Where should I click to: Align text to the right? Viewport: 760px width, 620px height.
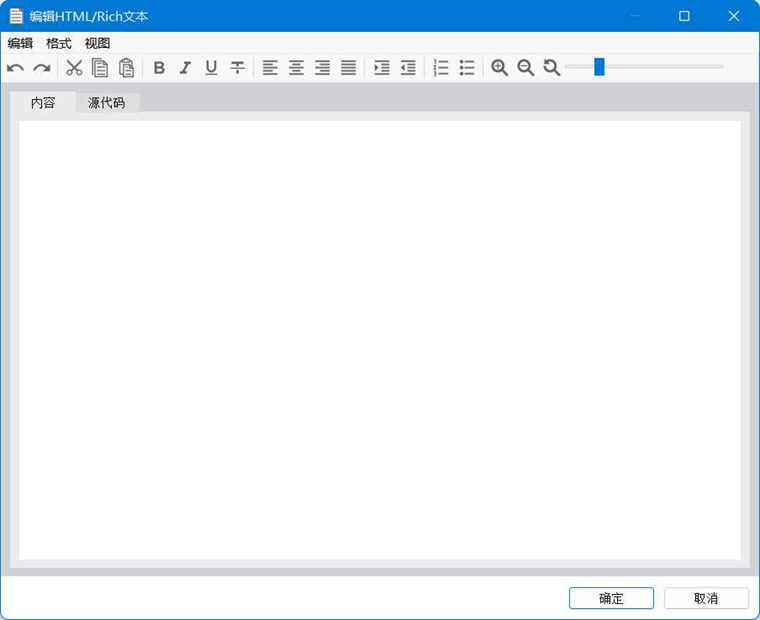322,67
